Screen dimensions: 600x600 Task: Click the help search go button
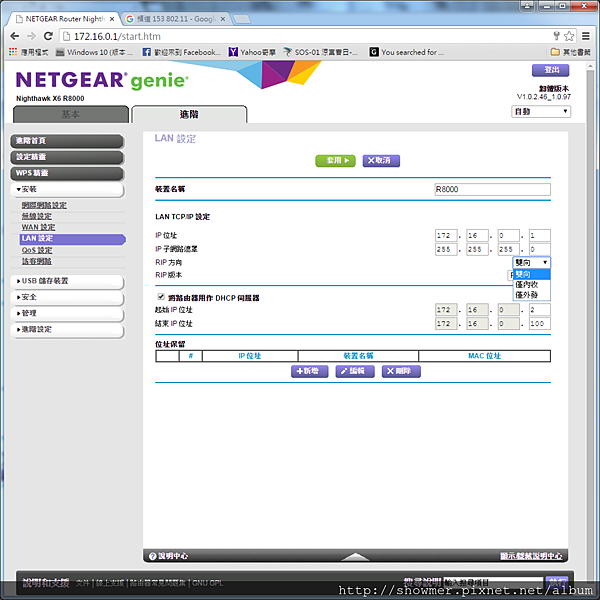tap(557, 582)
